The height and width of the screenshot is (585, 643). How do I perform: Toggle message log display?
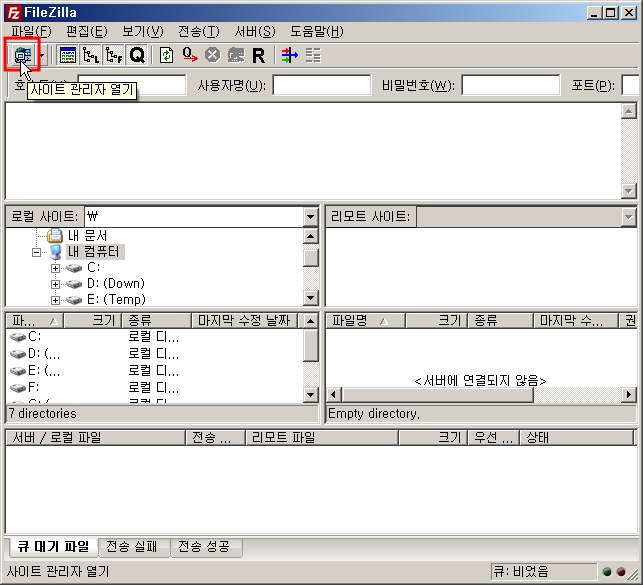[68, 55]
